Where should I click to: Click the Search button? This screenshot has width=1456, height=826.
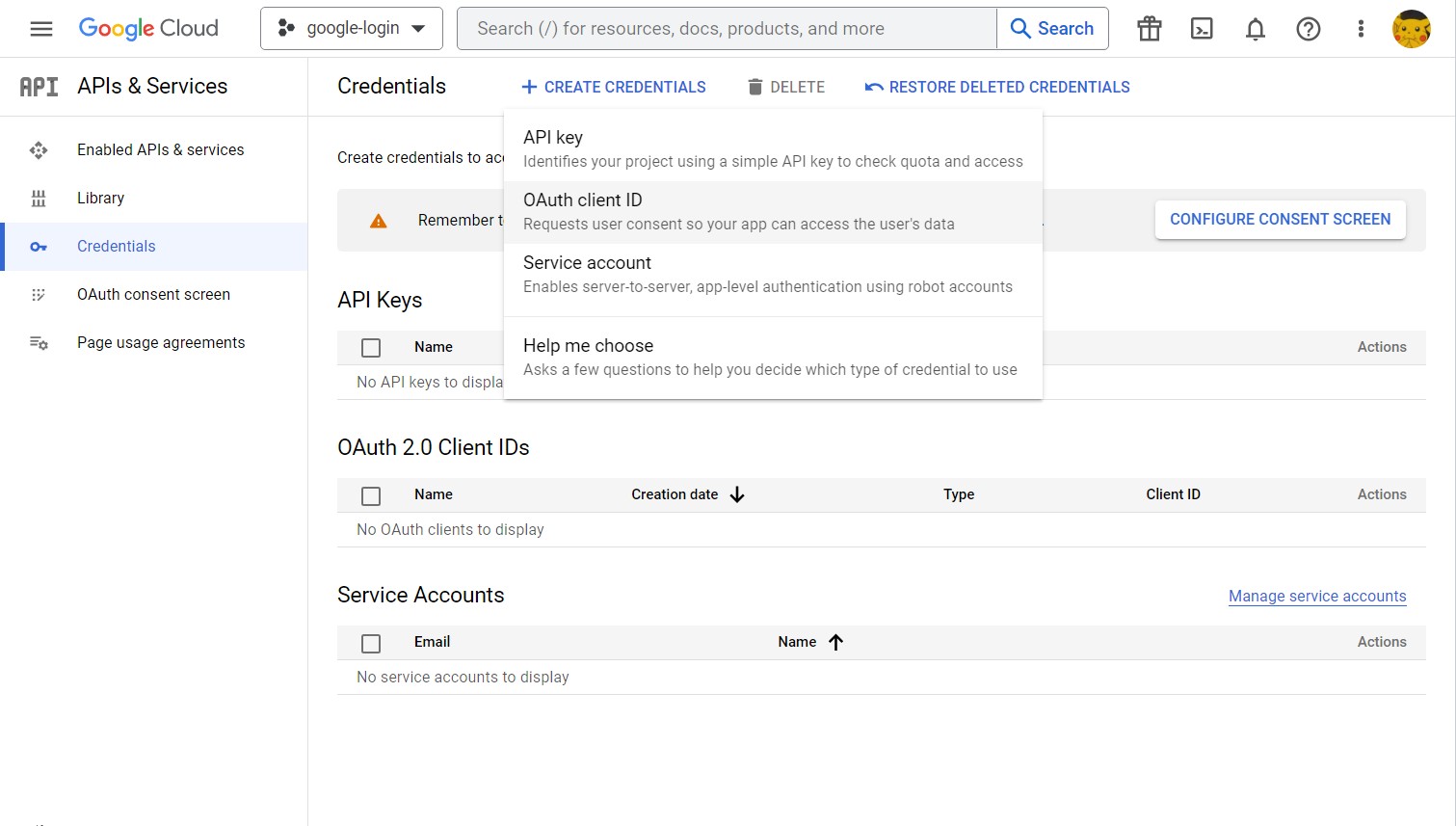click(x=1052, y=29)
